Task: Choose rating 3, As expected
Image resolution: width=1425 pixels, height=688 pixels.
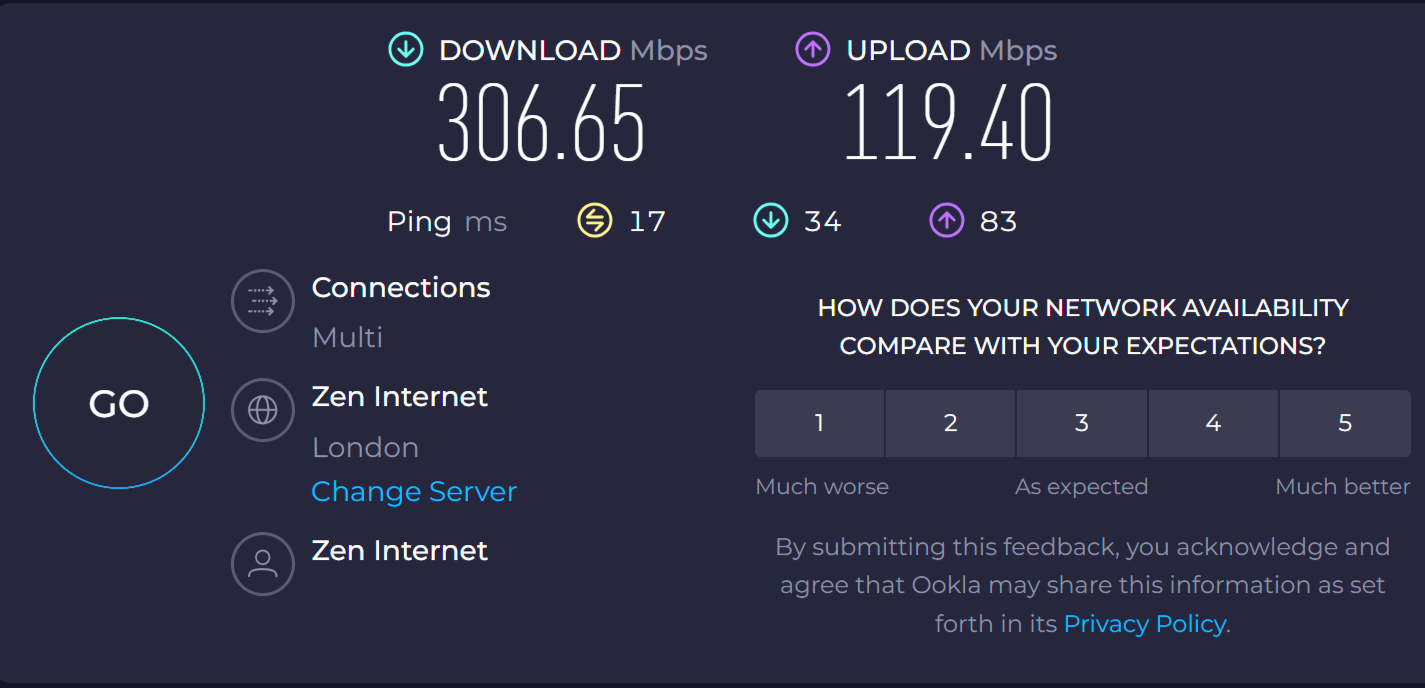Action: point(1081,423)
